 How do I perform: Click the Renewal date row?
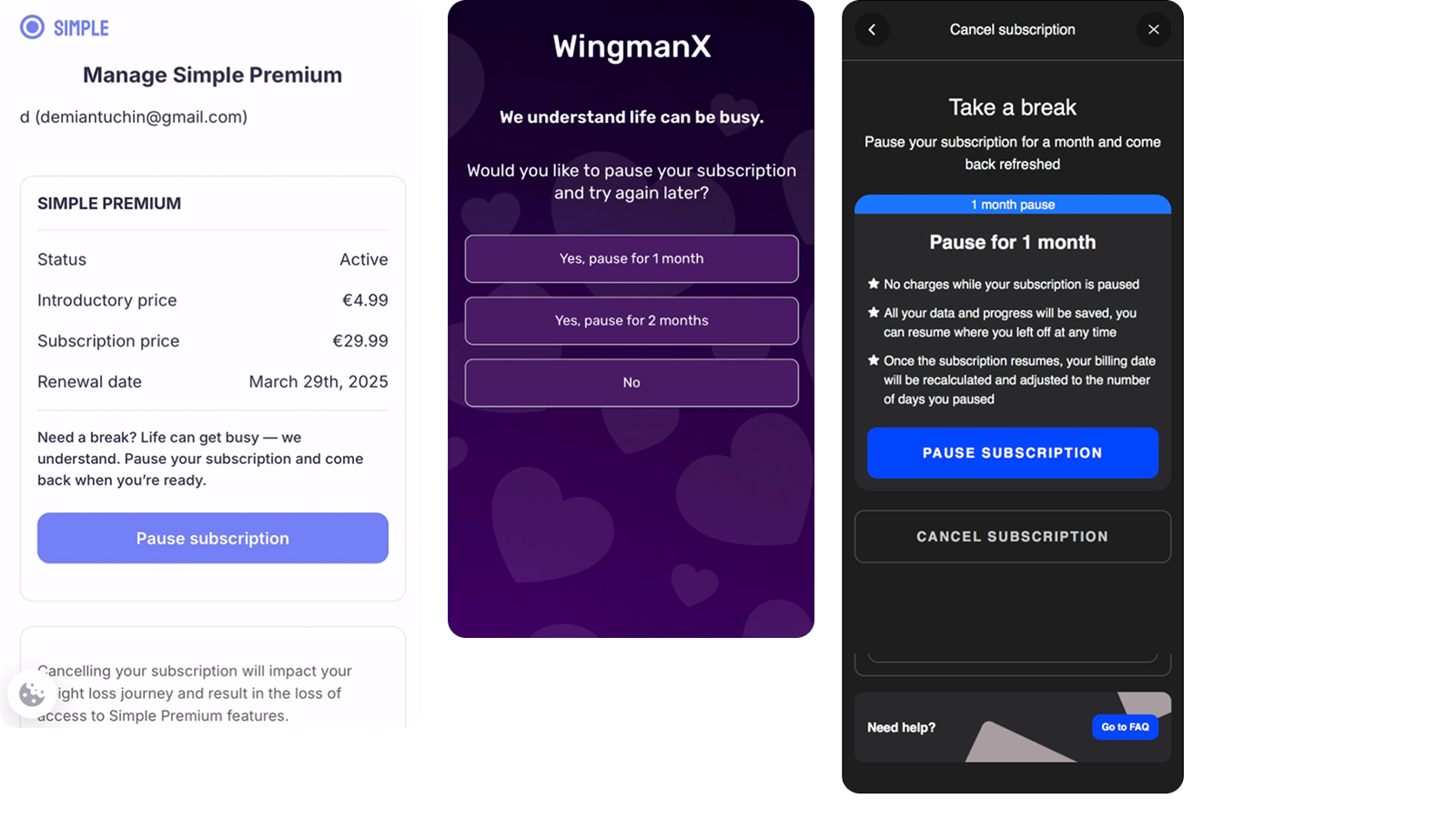tap(213, 381)
